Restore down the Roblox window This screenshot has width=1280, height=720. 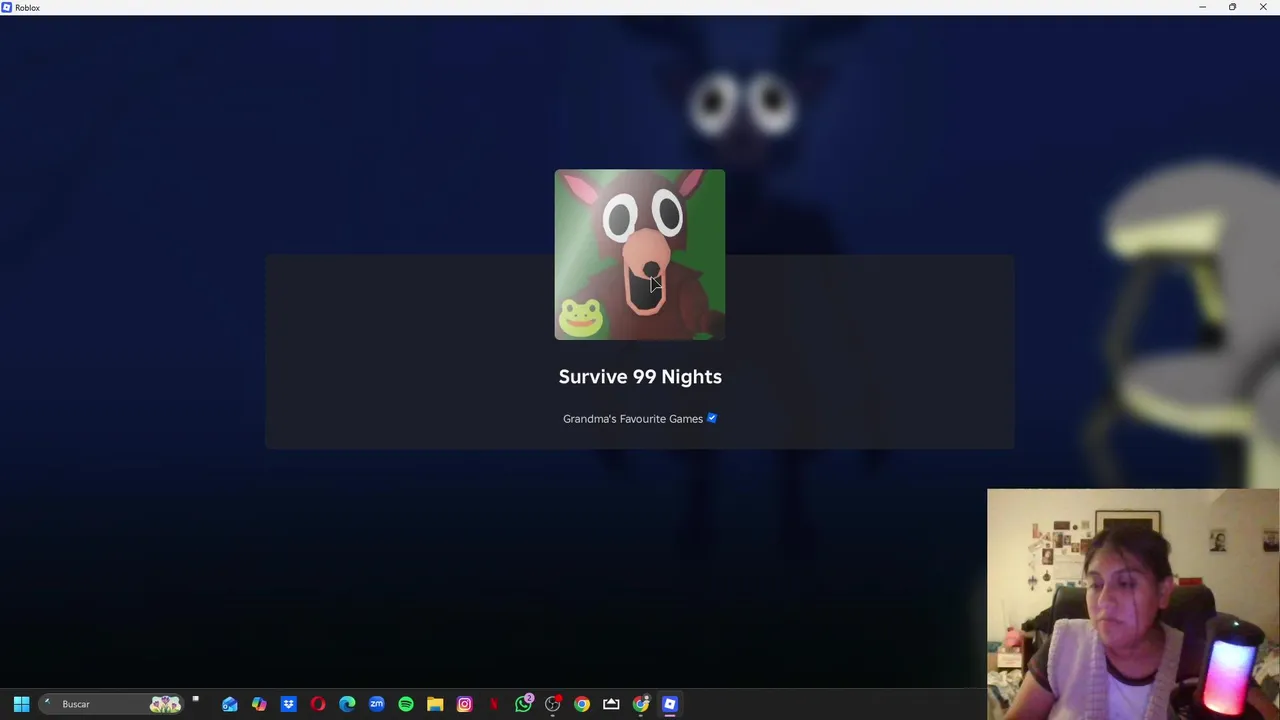point(1232,7)
